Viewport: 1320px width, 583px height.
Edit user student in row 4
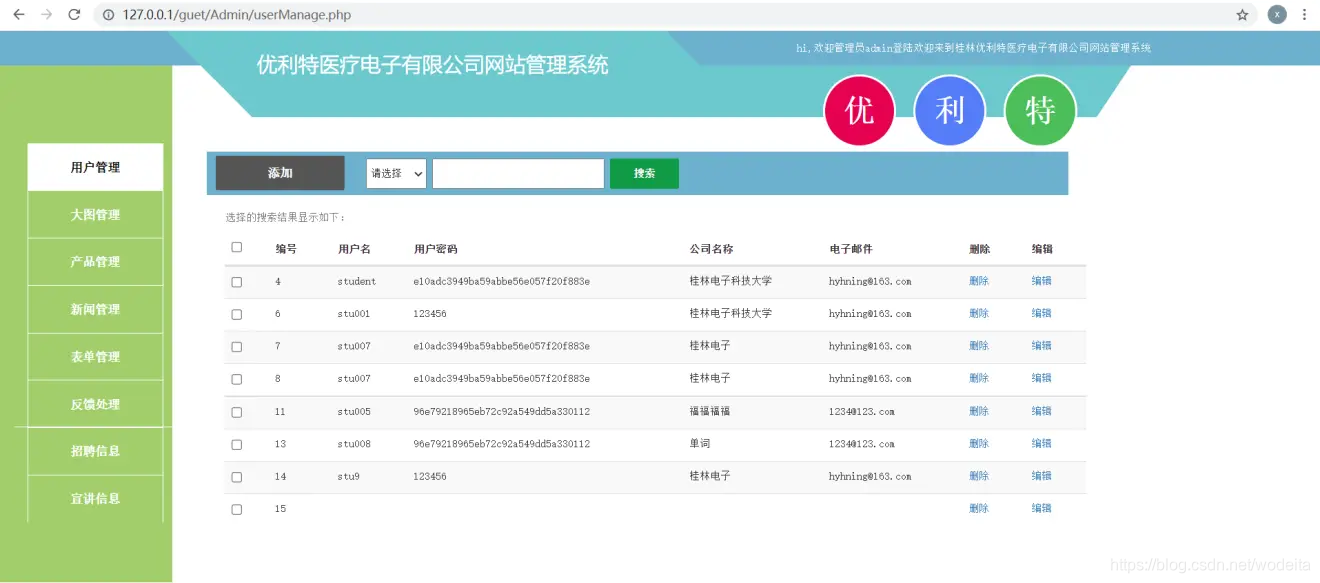(1041, 281)
